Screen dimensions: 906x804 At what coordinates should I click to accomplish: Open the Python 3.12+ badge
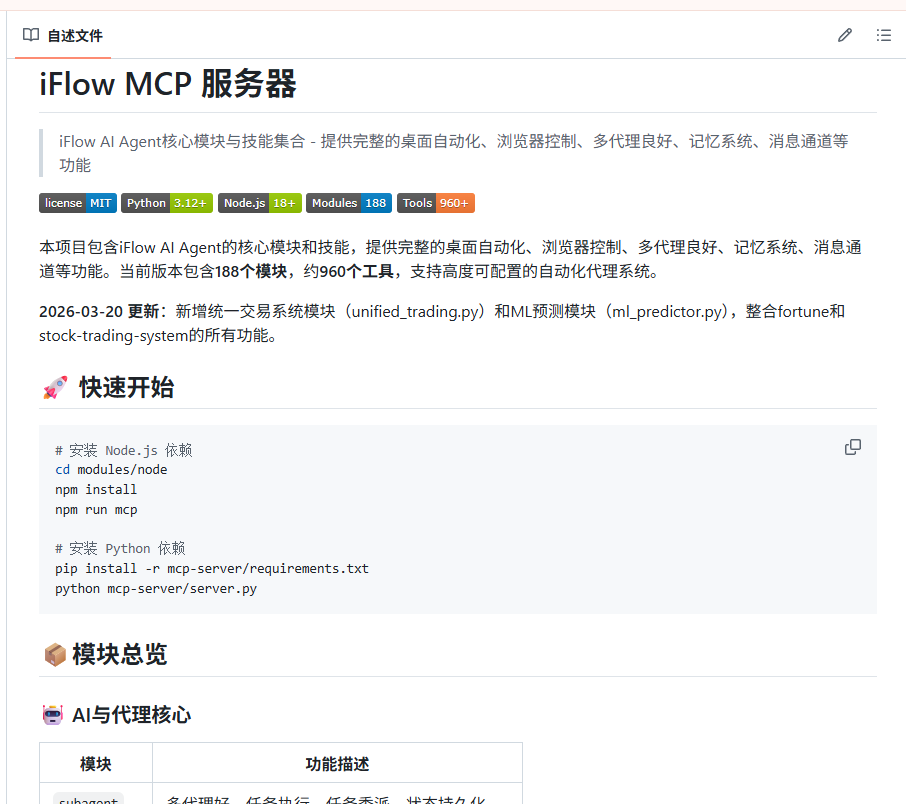pos(167,203)
